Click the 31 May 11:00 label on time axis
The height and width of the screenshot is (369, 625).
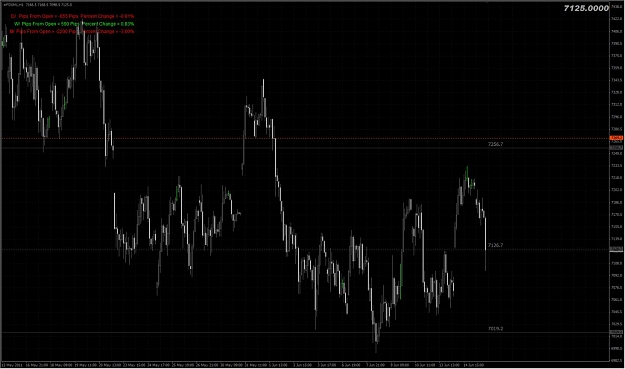click(256, 365)
